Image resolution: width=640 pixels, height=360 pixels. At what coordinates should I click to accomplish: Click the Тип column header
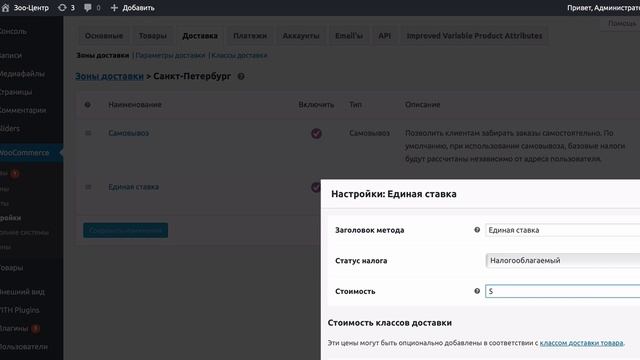(356, 105)
